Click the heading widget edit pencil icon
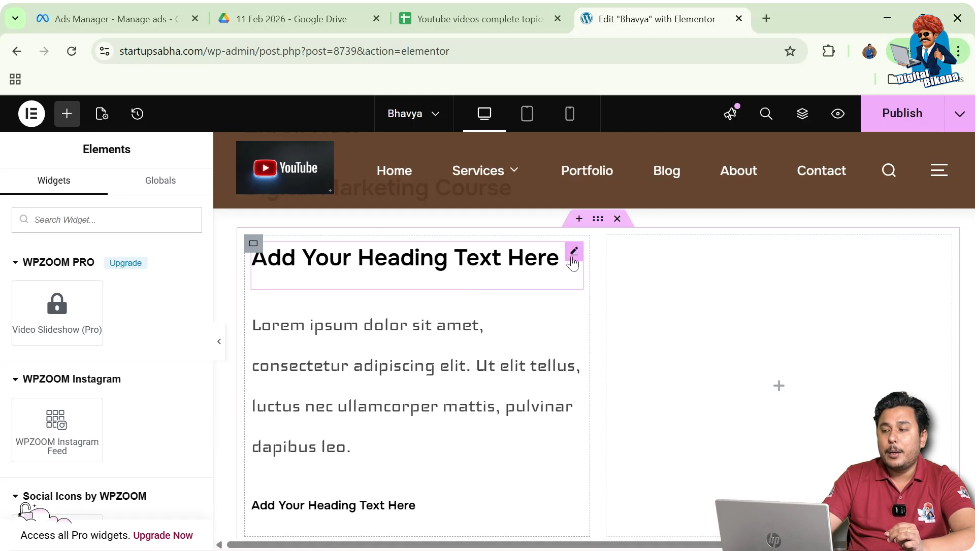979x551 pixels. [x=573, y=251]
